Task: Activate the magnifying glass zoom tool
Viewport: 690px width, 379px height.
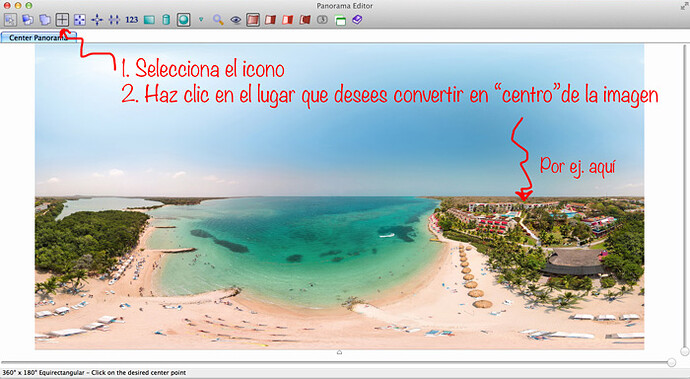Action: point(218,20)
